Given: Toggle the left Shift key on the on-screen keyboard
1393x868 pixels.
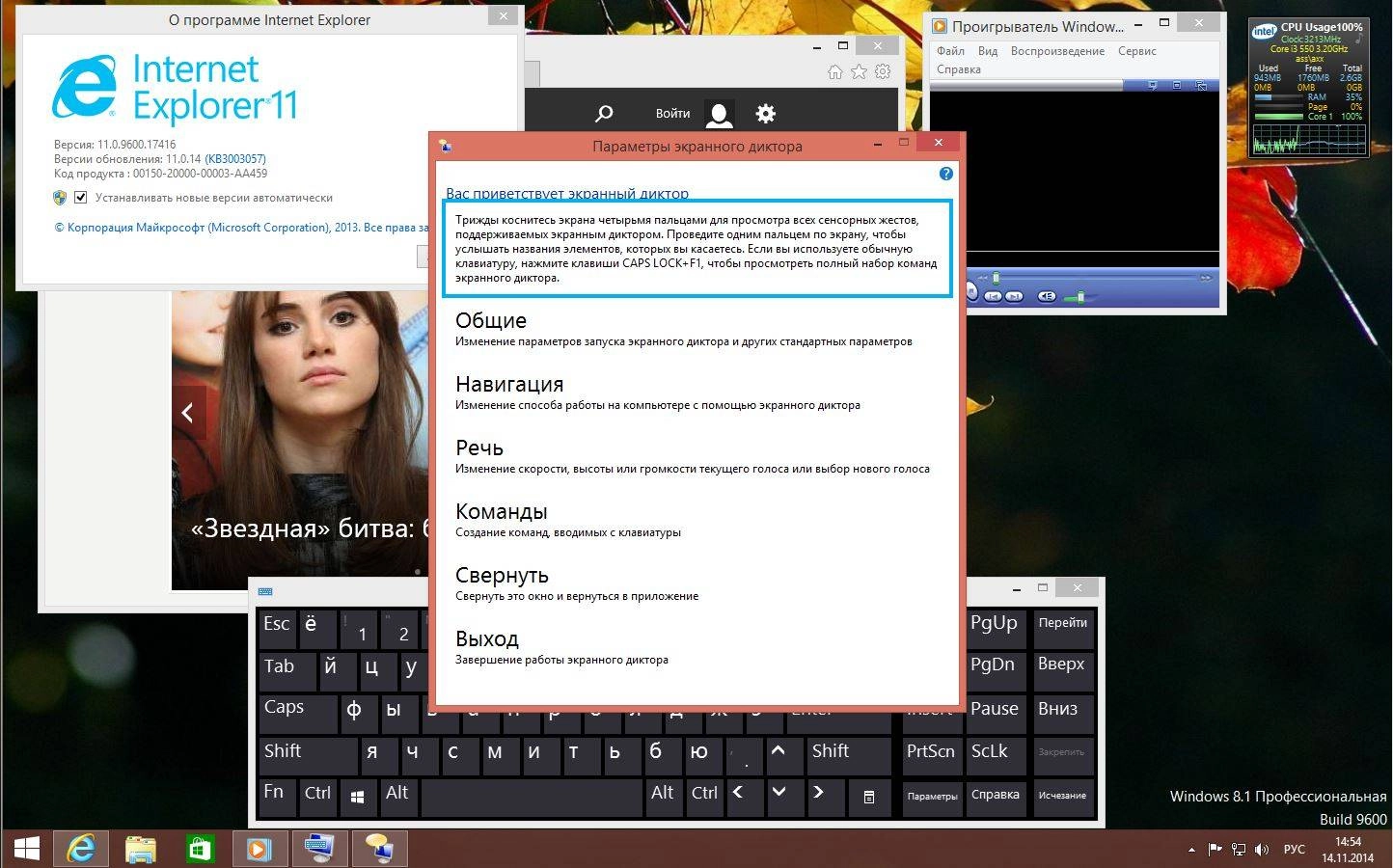Looking at the screenshot, I should (308, 756).
